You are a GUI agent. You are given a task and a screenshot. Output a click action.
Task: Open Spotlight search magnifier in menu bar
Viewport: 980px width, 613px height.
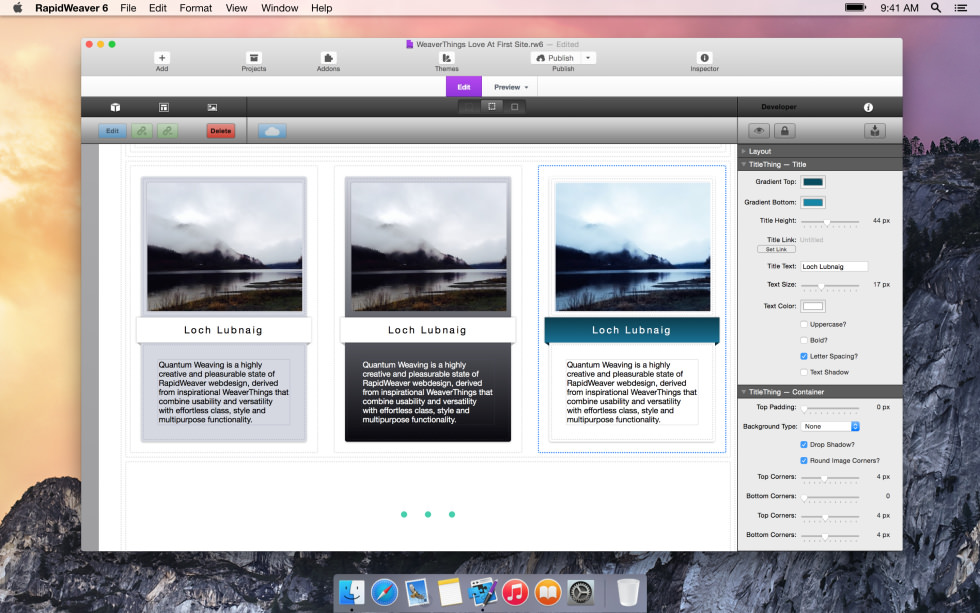(936, 7)
